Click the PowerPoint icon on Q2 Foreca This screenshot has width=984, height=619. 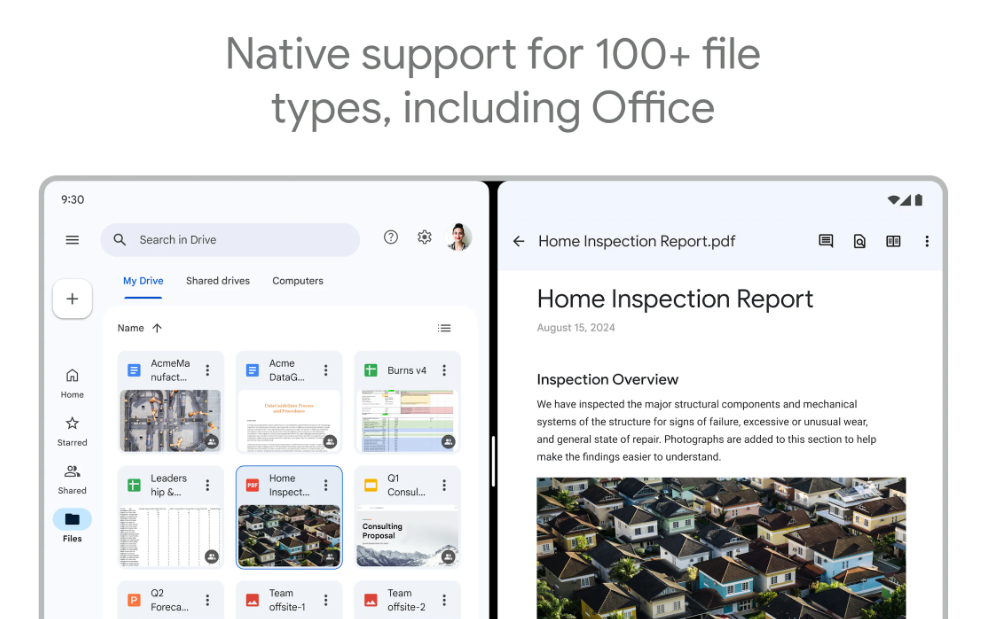pyautogui.click(x=134, y=600)
